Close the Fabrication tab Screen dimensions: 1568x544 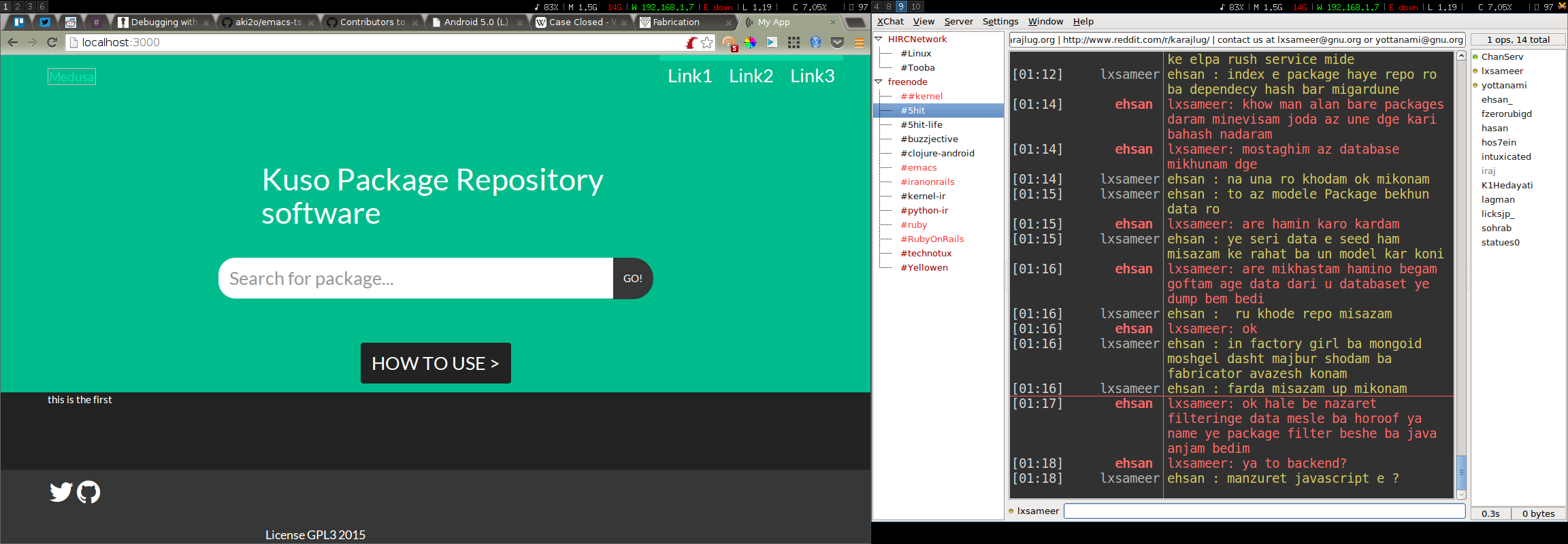pyautogui.click(x=728, y=22)
